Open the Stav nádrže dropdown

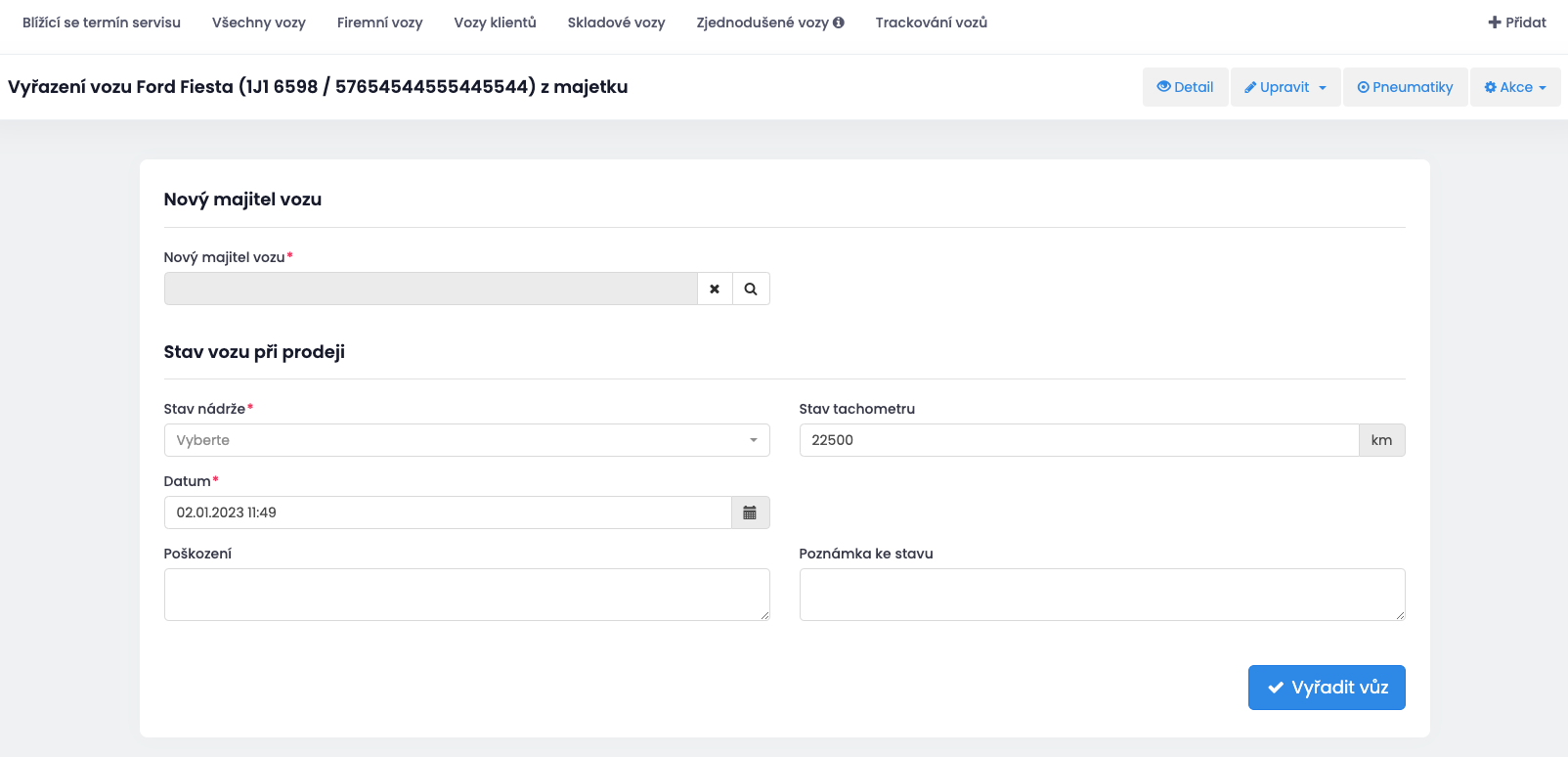click(x=466, y=440)
